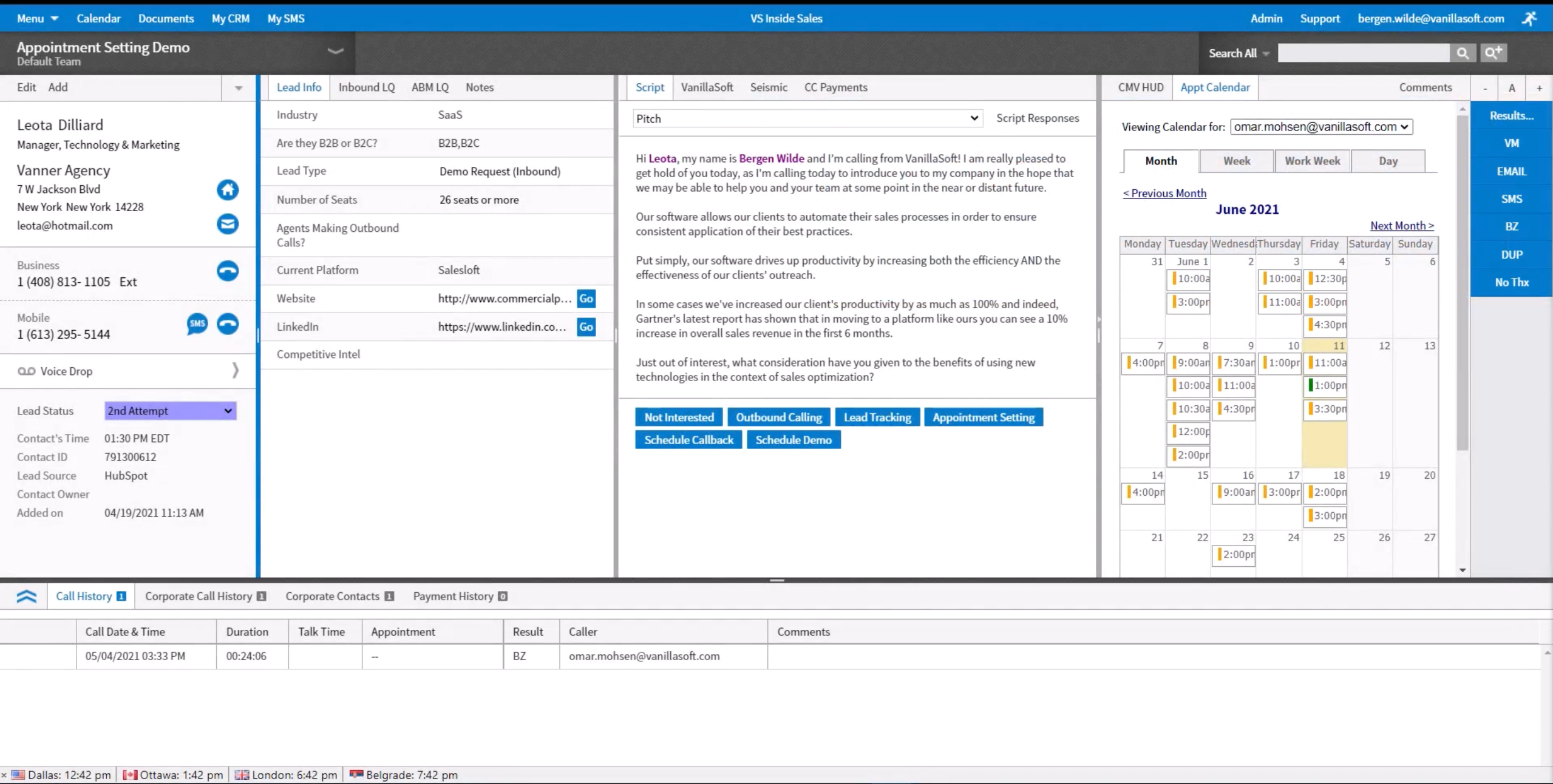Click the email envelope icon beside leota@hotmail.com
This screenshot has width=1553, height=784.
click(x=228, y=224)
